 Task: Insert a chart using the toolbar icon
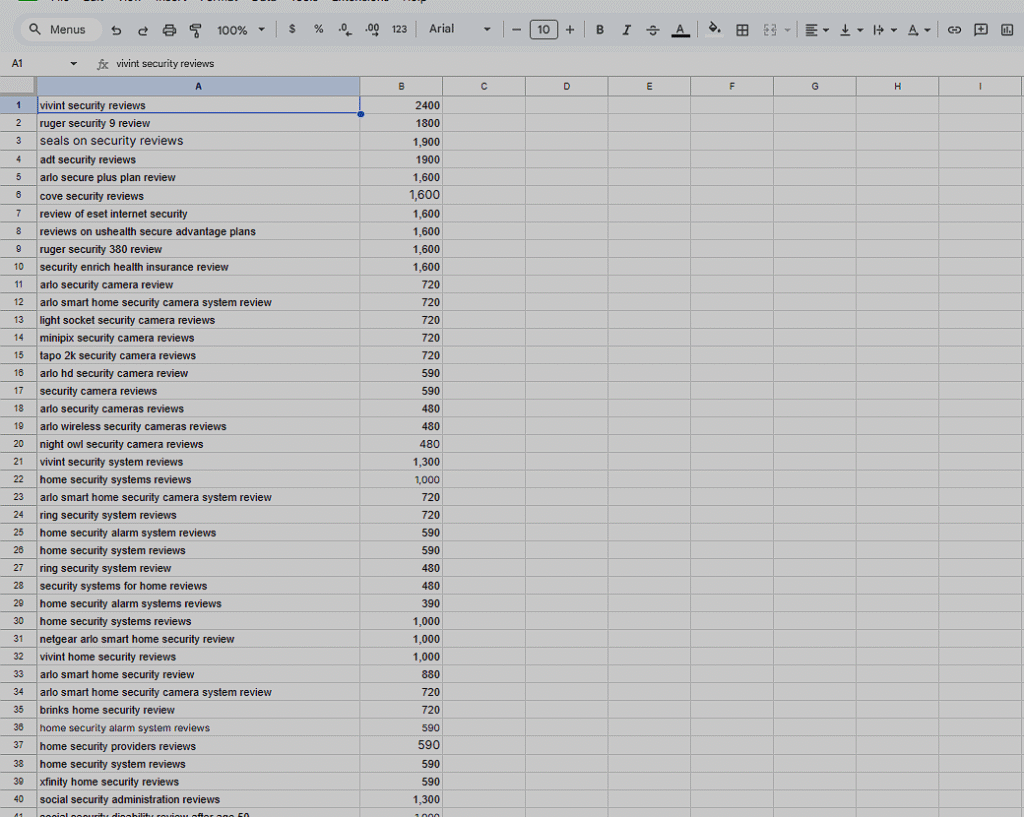(x=1007, y=30)
